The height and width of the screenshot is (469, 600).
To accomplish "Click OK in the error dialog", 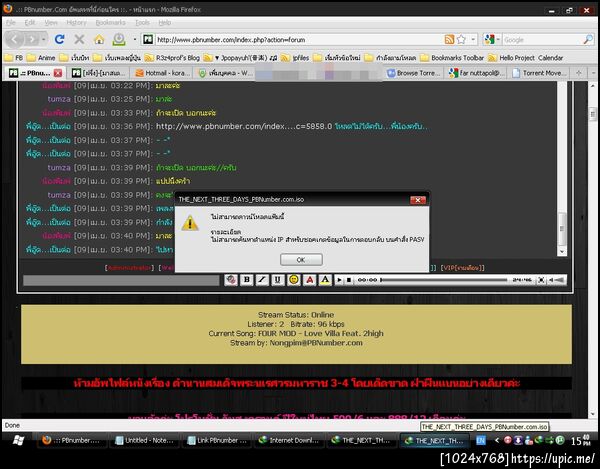I will tap(301, 260).
